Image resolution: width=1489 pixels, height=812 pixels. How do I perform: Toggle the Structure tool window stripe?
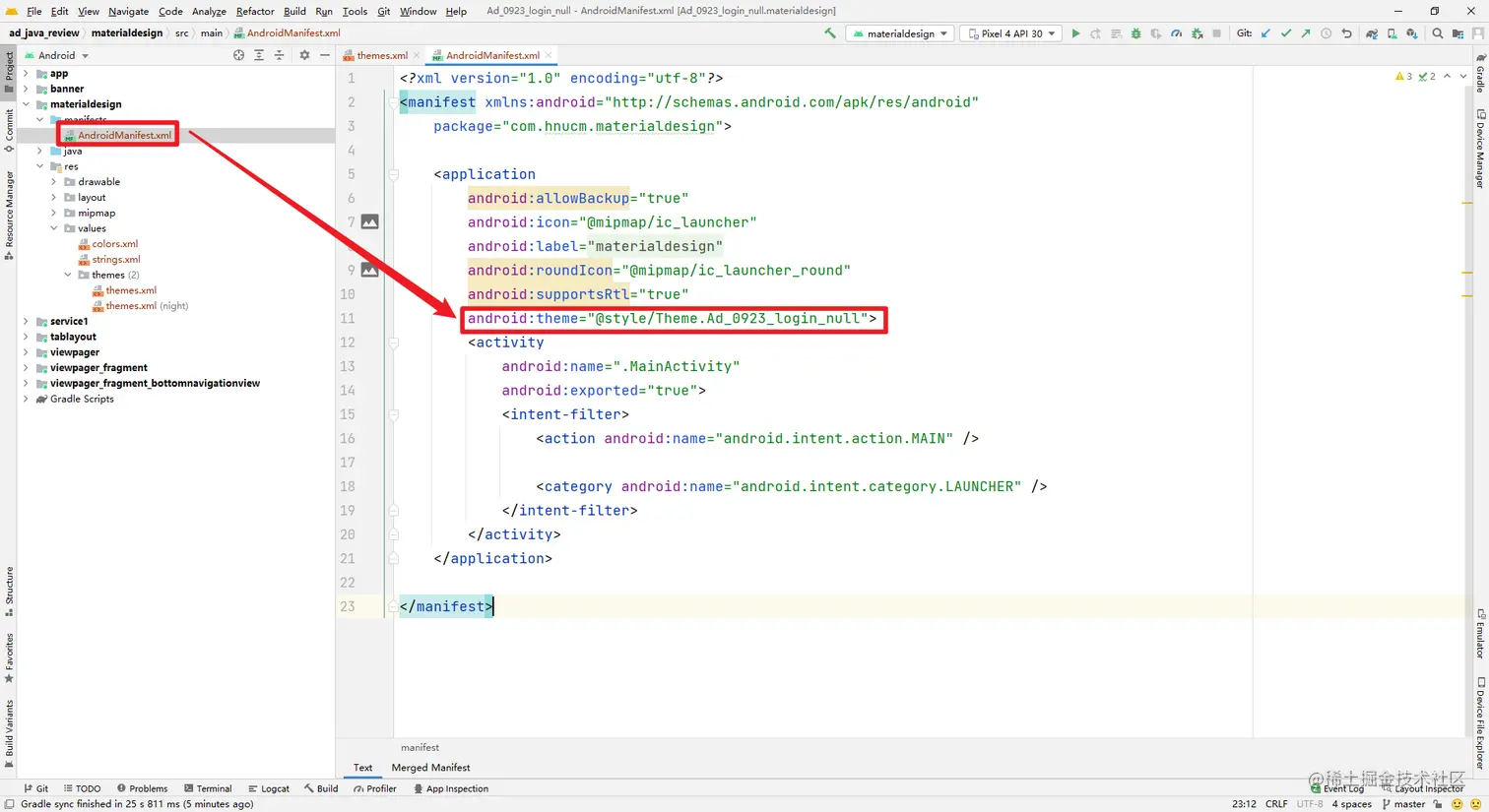click(x=9, y=592)
